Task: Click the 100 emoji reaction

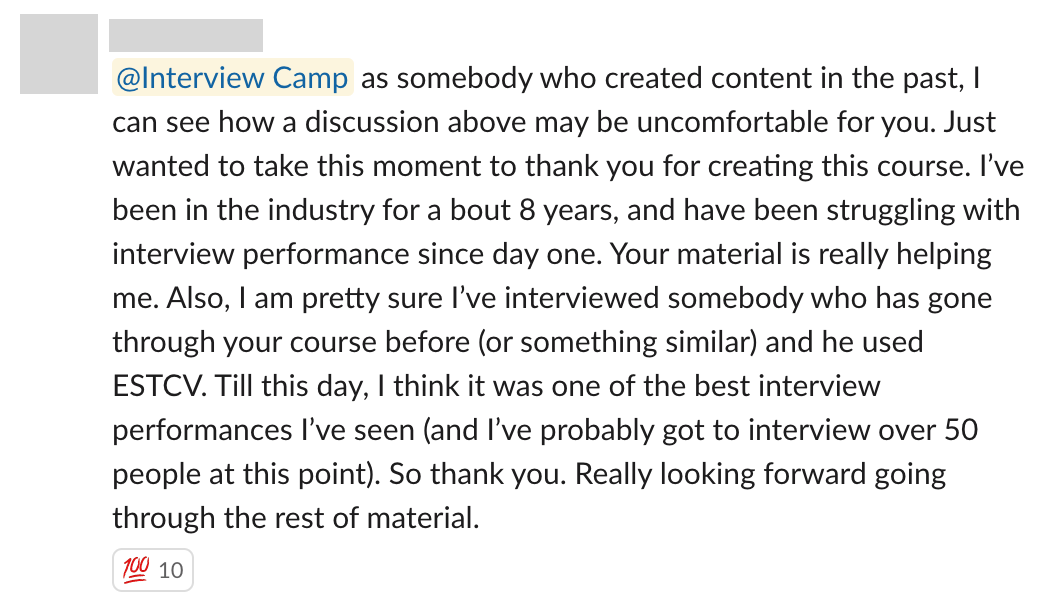Action: pos(136,569)
